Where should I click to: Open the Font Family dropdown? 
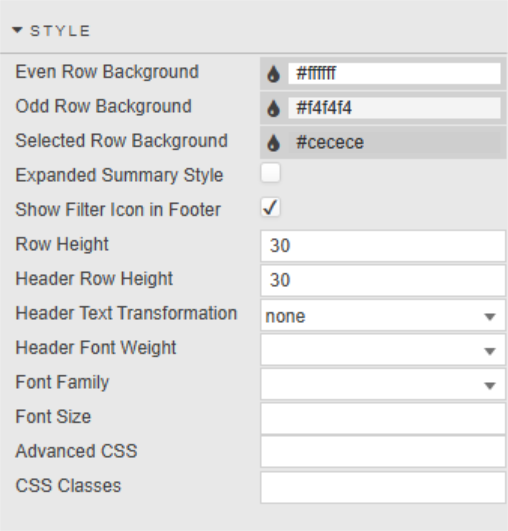(x=383, y=384)
